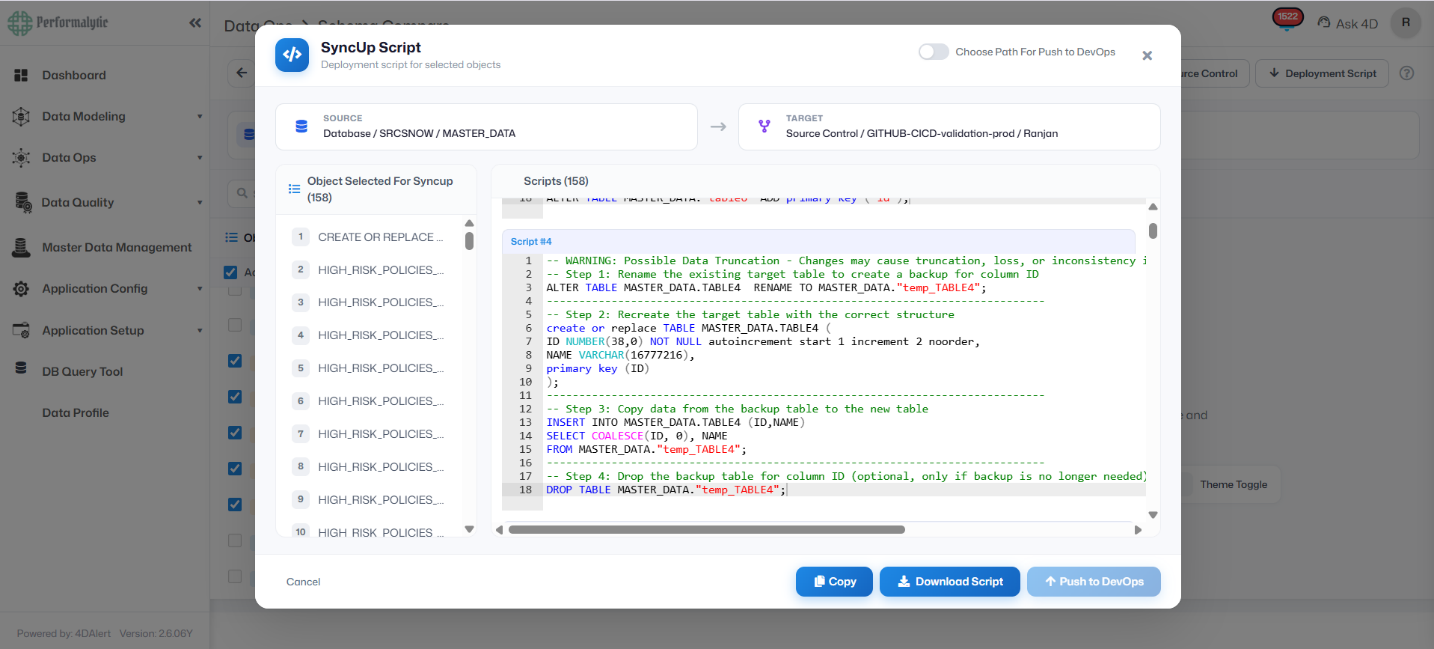1434x649 pixels.
Task: Expand the Application Setup menu arrow
Action: (x=199, y=331)
